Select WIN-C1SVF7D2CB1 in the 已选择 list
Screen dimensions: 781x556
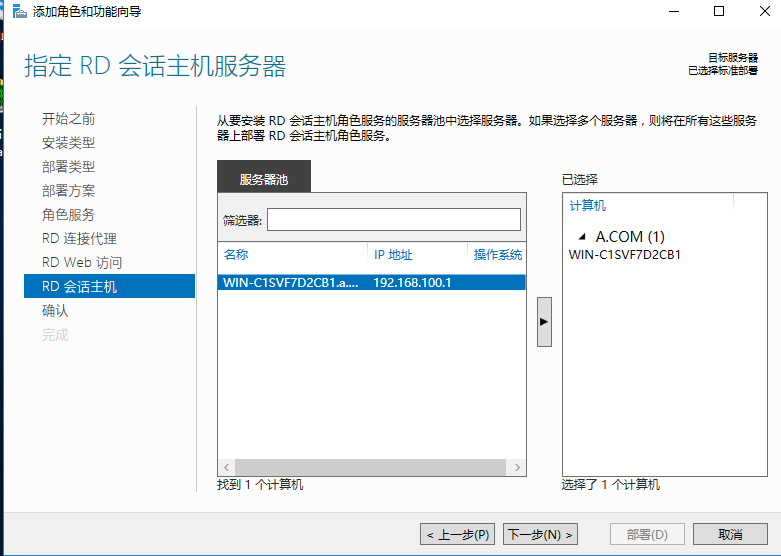(625, 255)
